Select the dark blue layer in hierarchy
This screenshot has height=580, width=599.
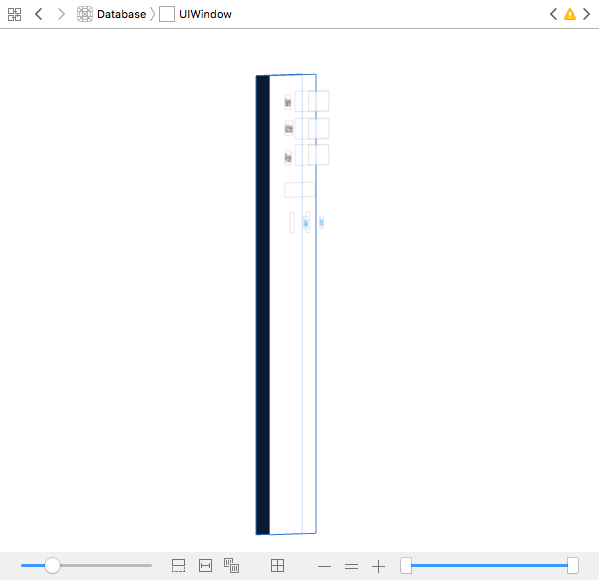pos(263,305)
